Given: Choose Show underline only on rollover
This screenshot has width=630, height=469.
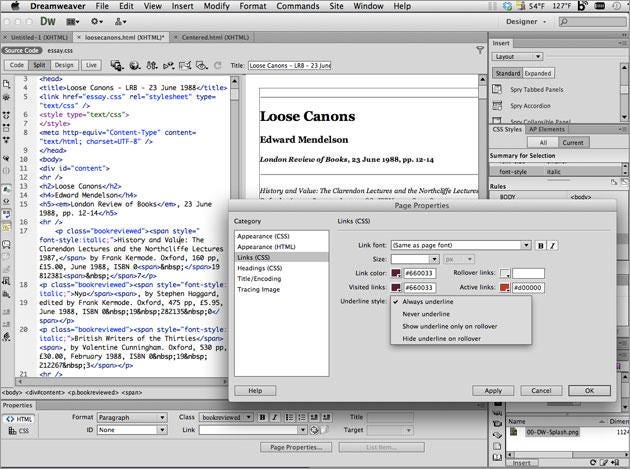Looking at the screenshot, I should [450, 326].
